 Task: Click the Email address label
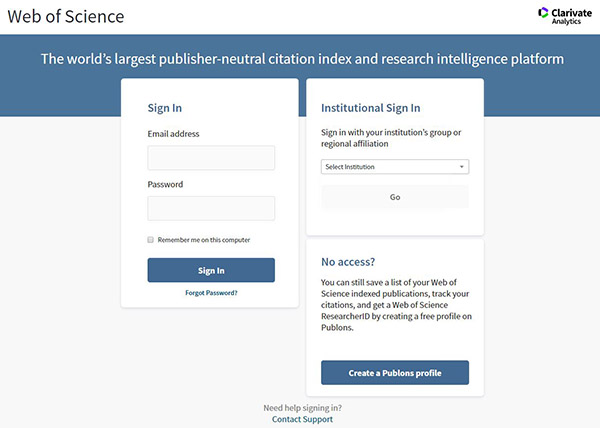click(x=173, y=134)
